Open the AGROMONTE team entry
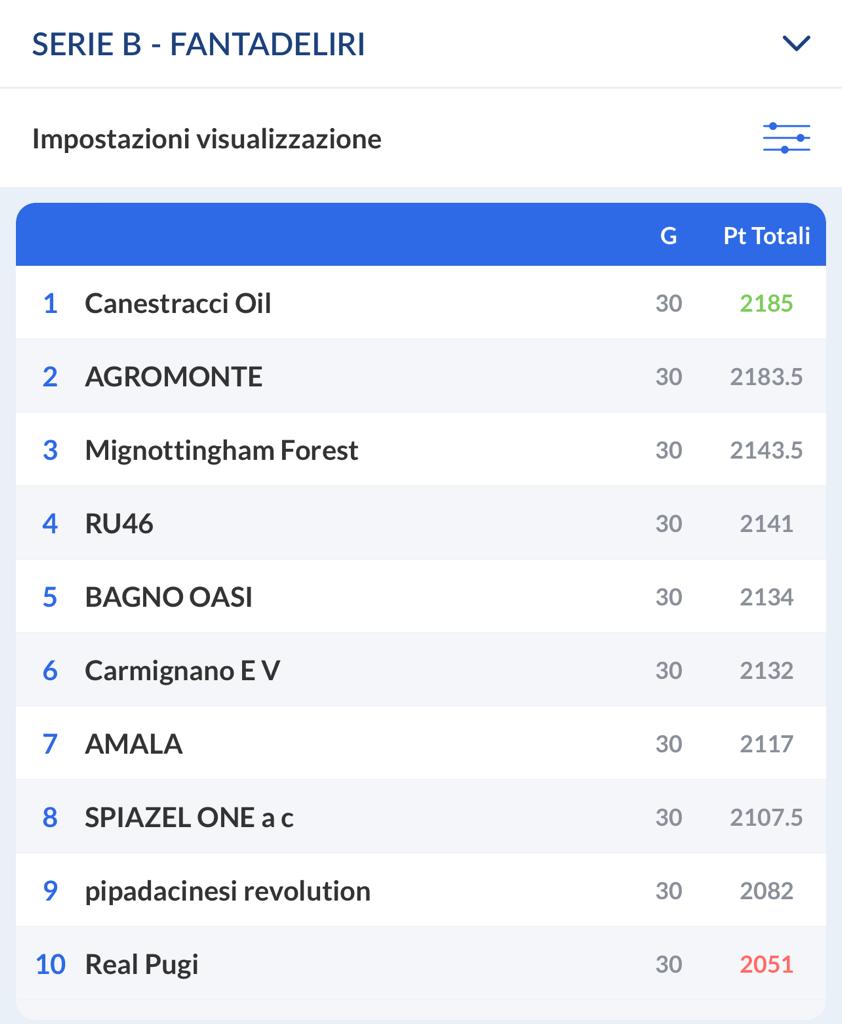842x1024 pixels. click(421, 376)
